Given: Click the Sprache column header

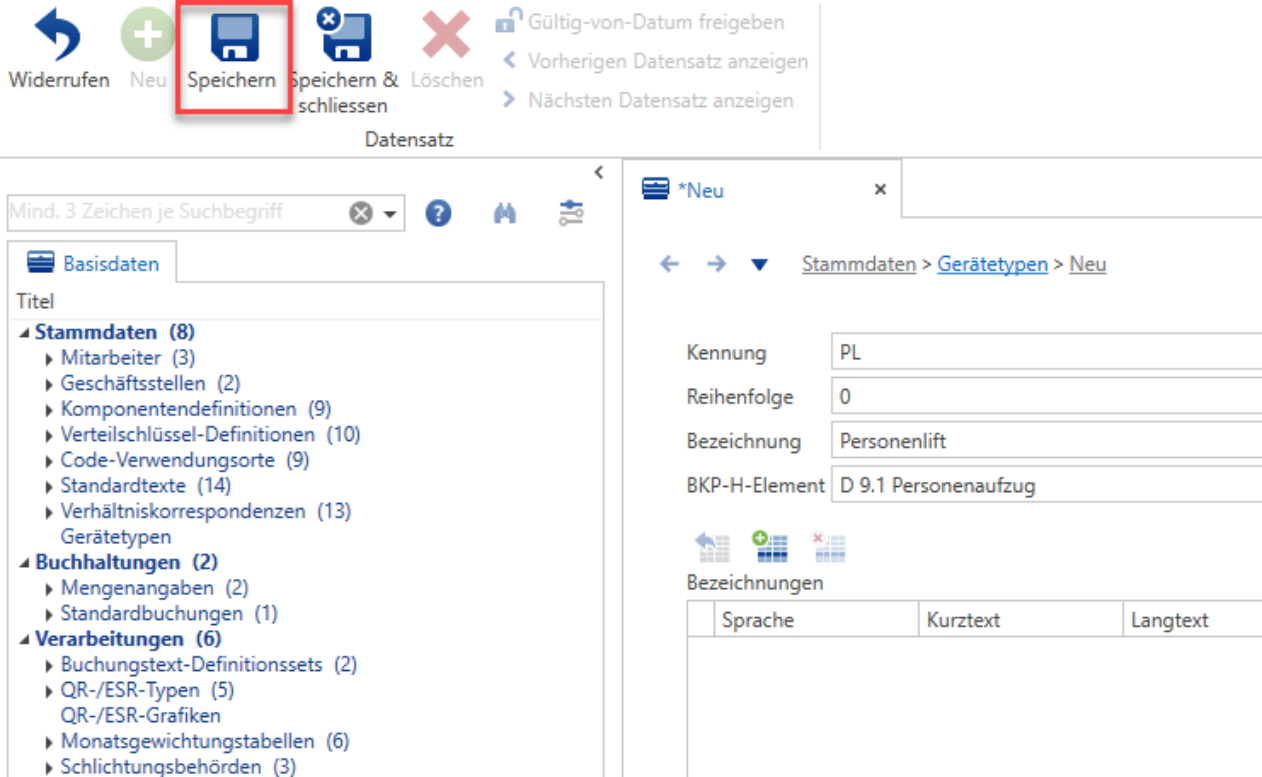Looking at the screenshot, I should click(x=816, y=620).
